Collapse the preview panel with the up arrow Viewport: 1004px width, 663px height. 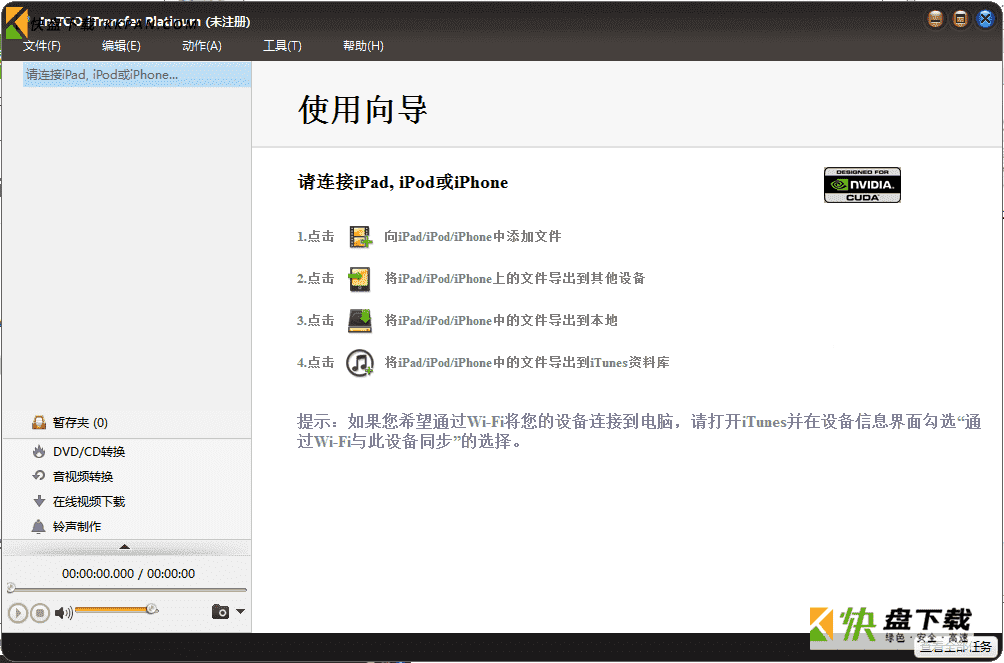point(125,547)
